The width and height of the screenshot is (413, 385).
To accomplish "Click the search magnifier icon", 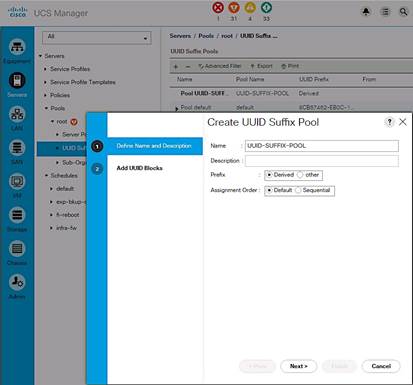I will [403, 12].
